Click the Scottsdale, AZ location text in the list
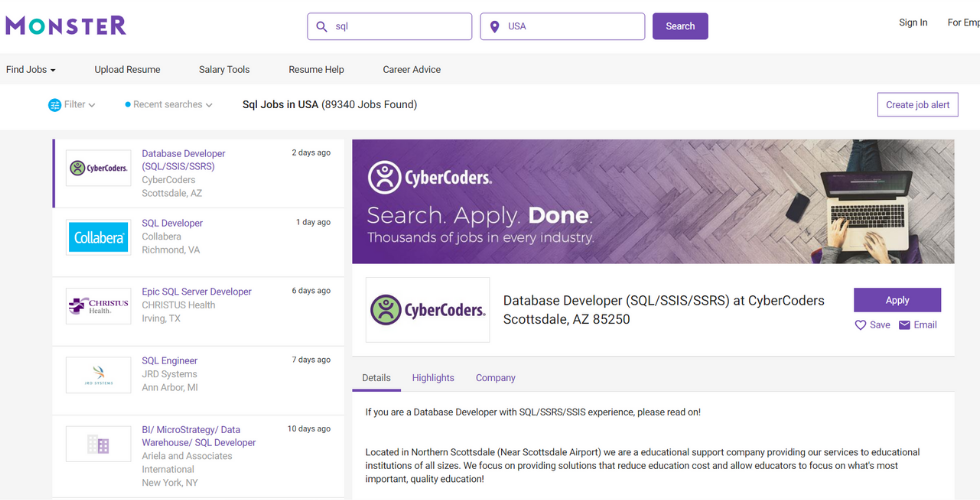 pos(172,193)
